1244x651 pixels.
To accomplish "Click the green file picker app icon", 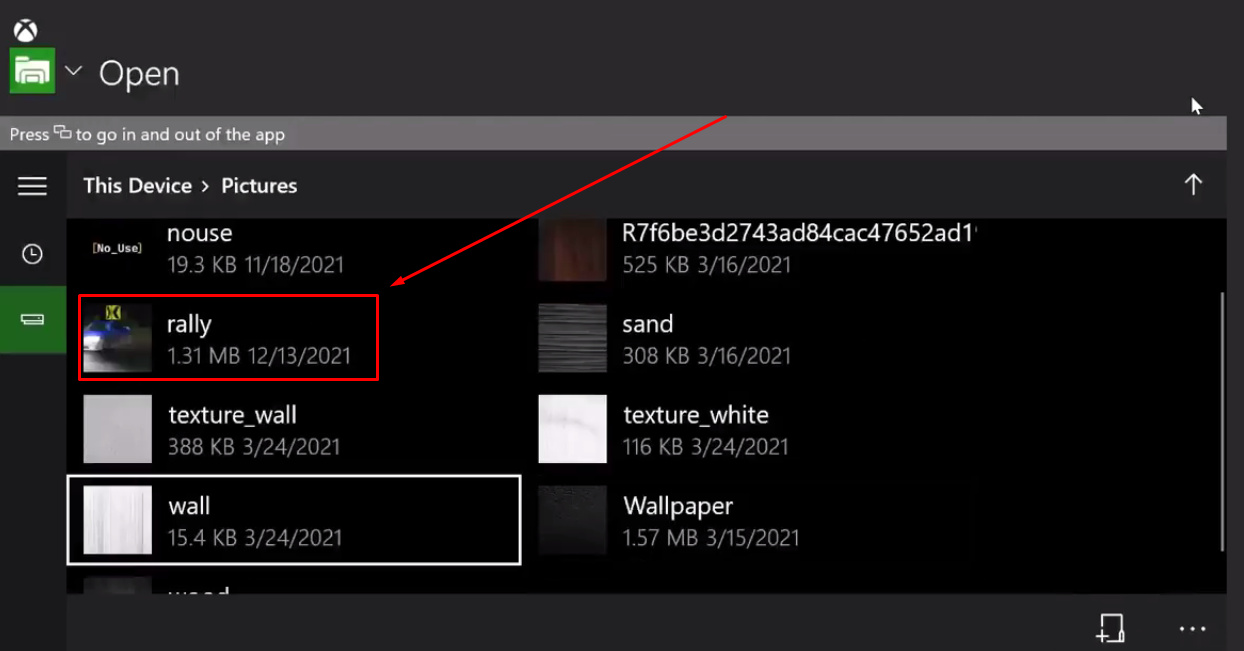I will coord(33,71).
